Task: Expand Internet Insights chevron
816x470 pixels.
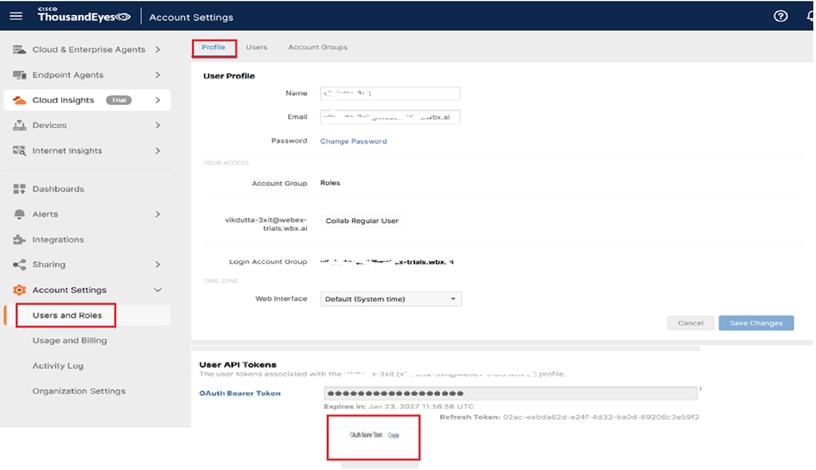Action: click(158, 150)
